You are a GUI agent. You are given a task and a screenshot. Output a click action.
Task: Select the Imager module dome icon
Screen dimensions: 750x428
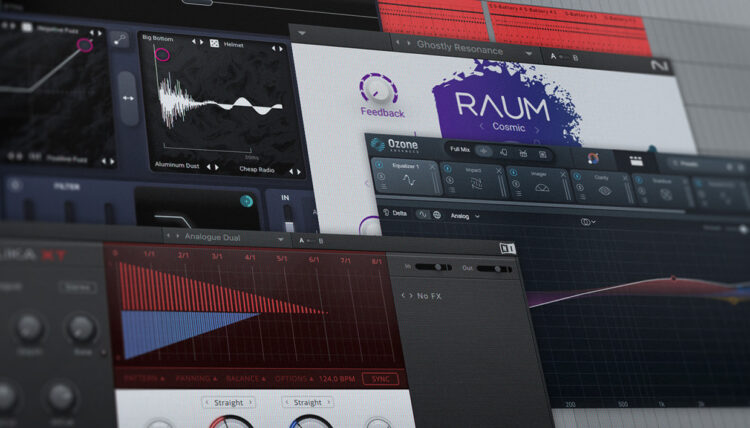[541, 187]
